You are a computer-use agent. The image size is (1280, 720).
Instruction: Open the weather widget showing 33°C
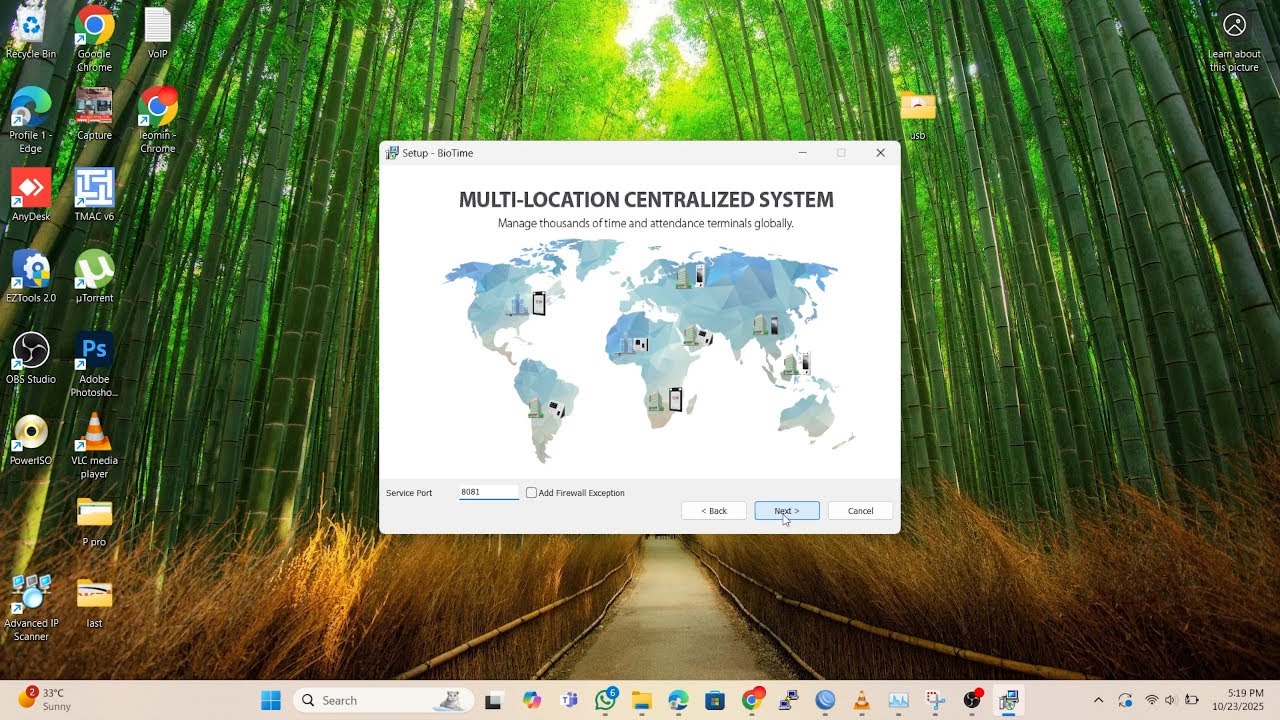(45, 700)
